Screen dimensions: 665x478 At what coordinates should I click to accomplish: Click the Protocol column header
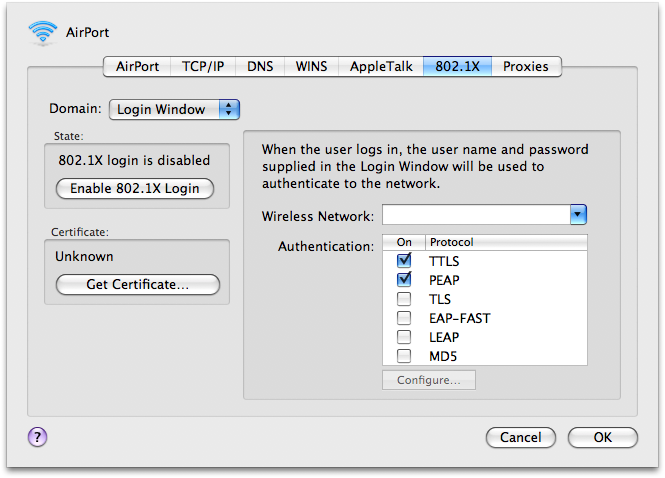[x=506, y=242]
